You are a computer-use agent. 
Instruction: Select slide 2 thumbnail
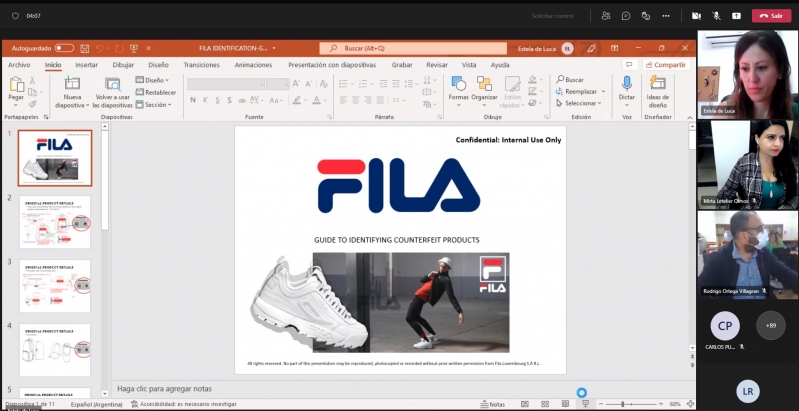click(55, 222)
